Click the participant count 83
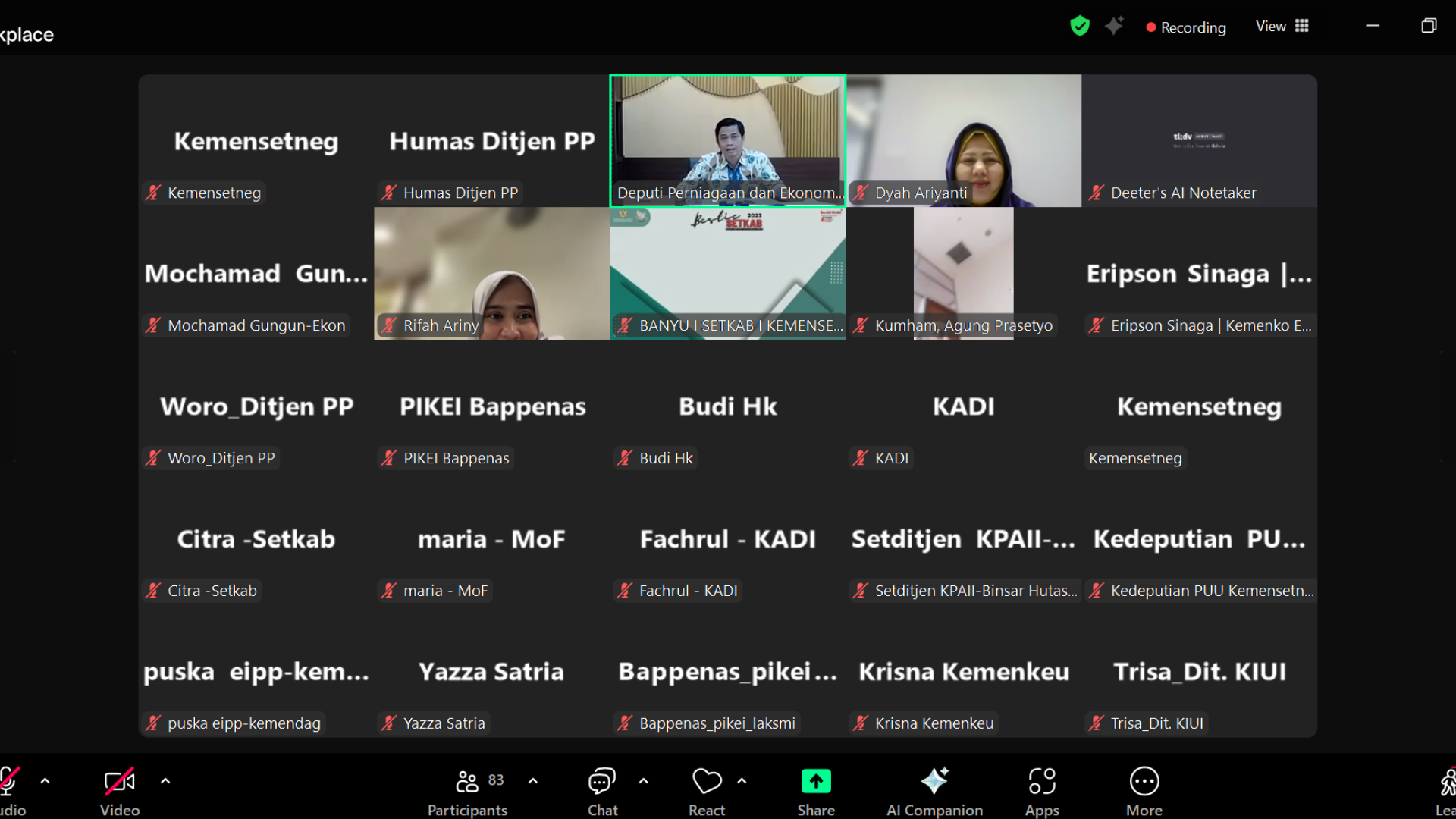The height and width of the screenshot is (819, 1456). point(496,780)
